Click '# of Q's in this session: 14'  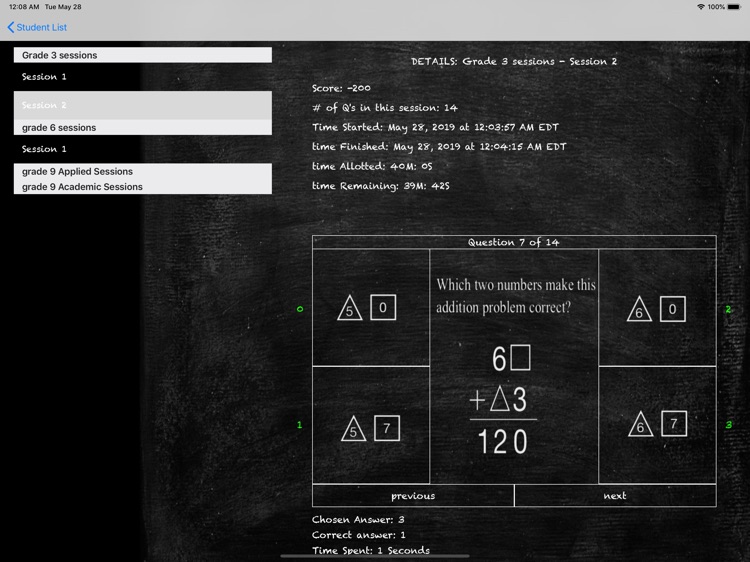pyautogui.click(x=385, y=108)
